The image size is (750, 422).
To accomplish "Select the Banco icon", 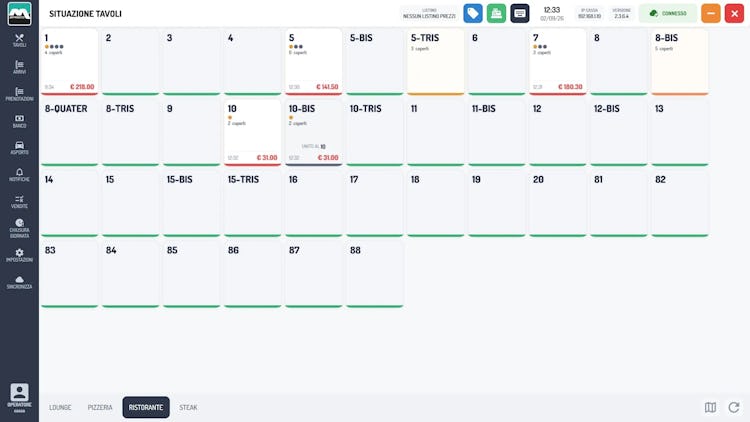I will 19,121.
